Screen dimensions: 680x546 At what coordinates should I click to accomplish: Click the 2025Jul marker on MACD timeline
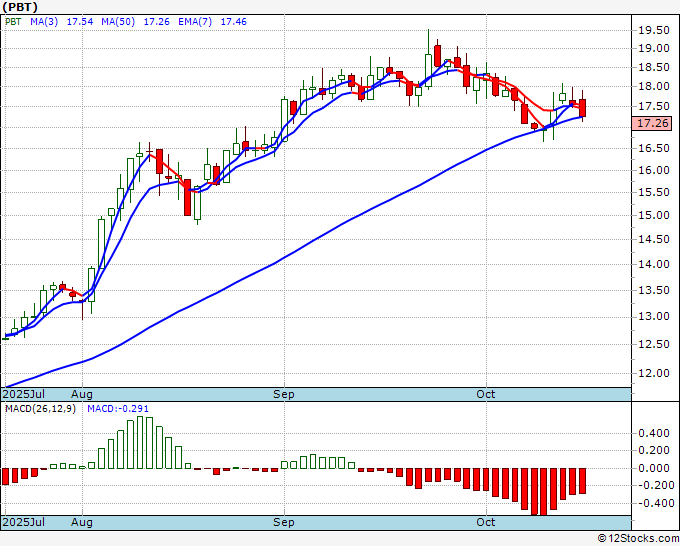click(24, 522)
